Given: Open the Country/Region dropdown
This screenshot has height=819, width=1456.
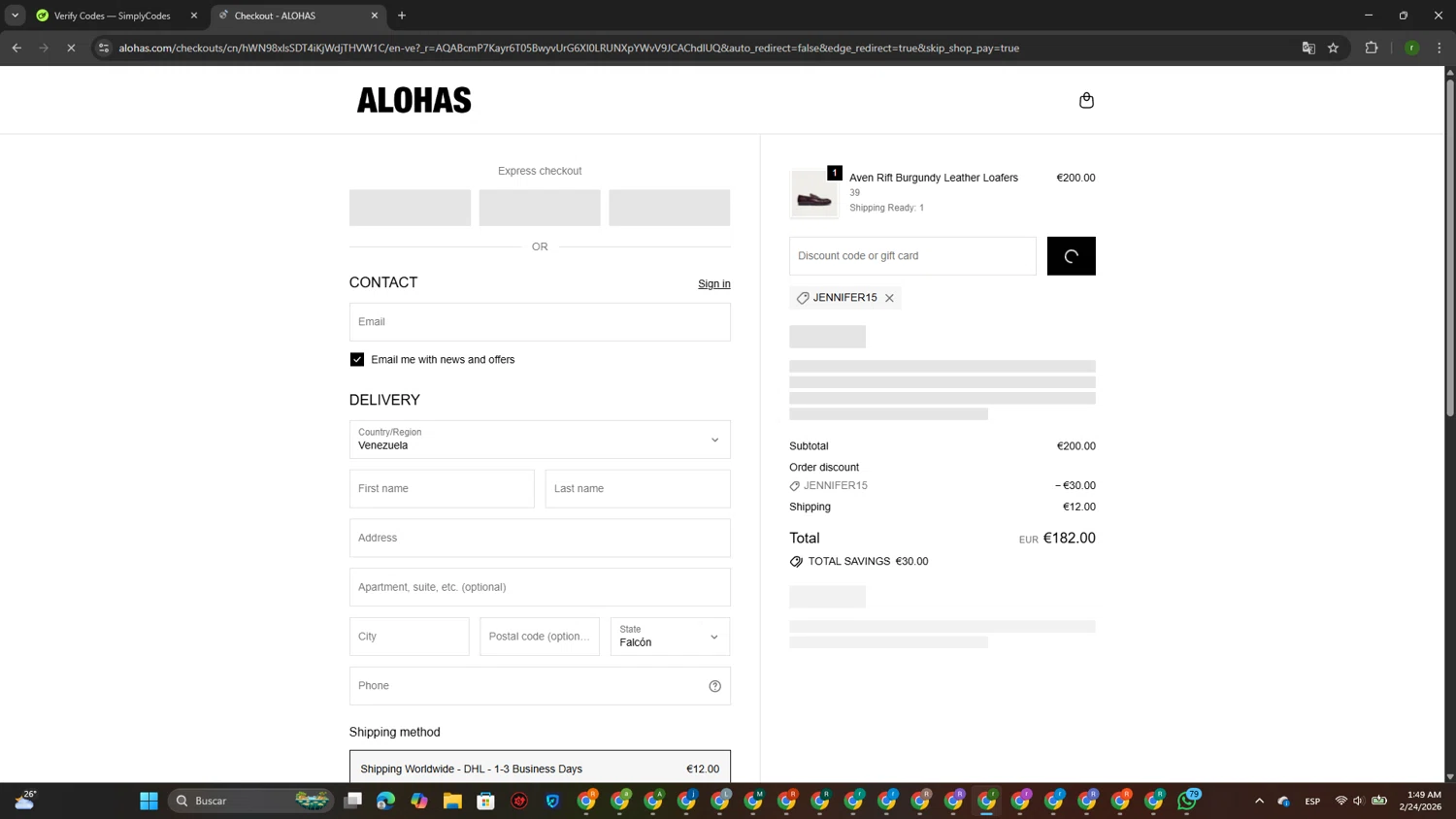Looking at the screenshot, I should (x=540, y=440).
